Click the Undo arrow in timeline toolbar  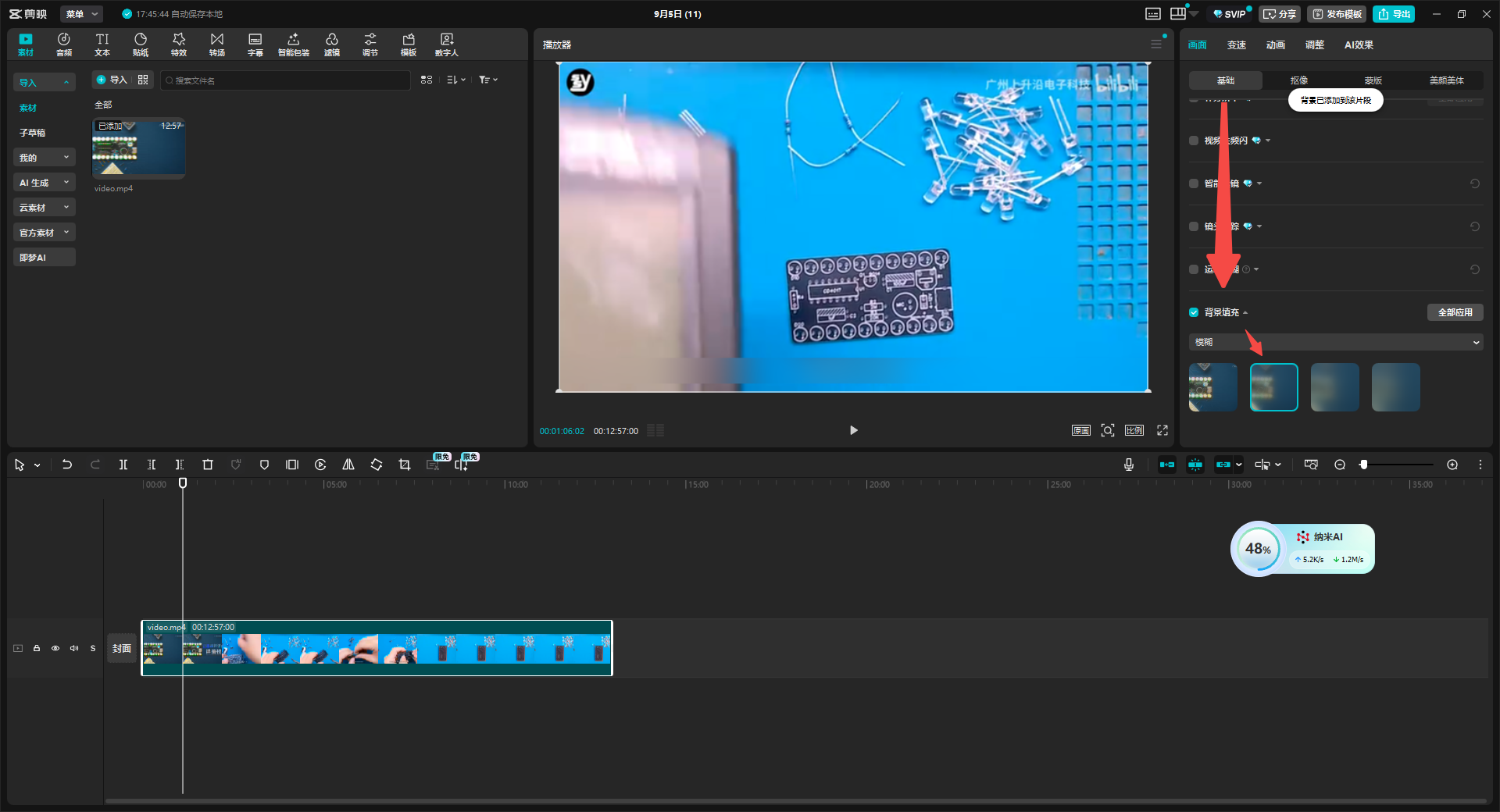[67, 465]
